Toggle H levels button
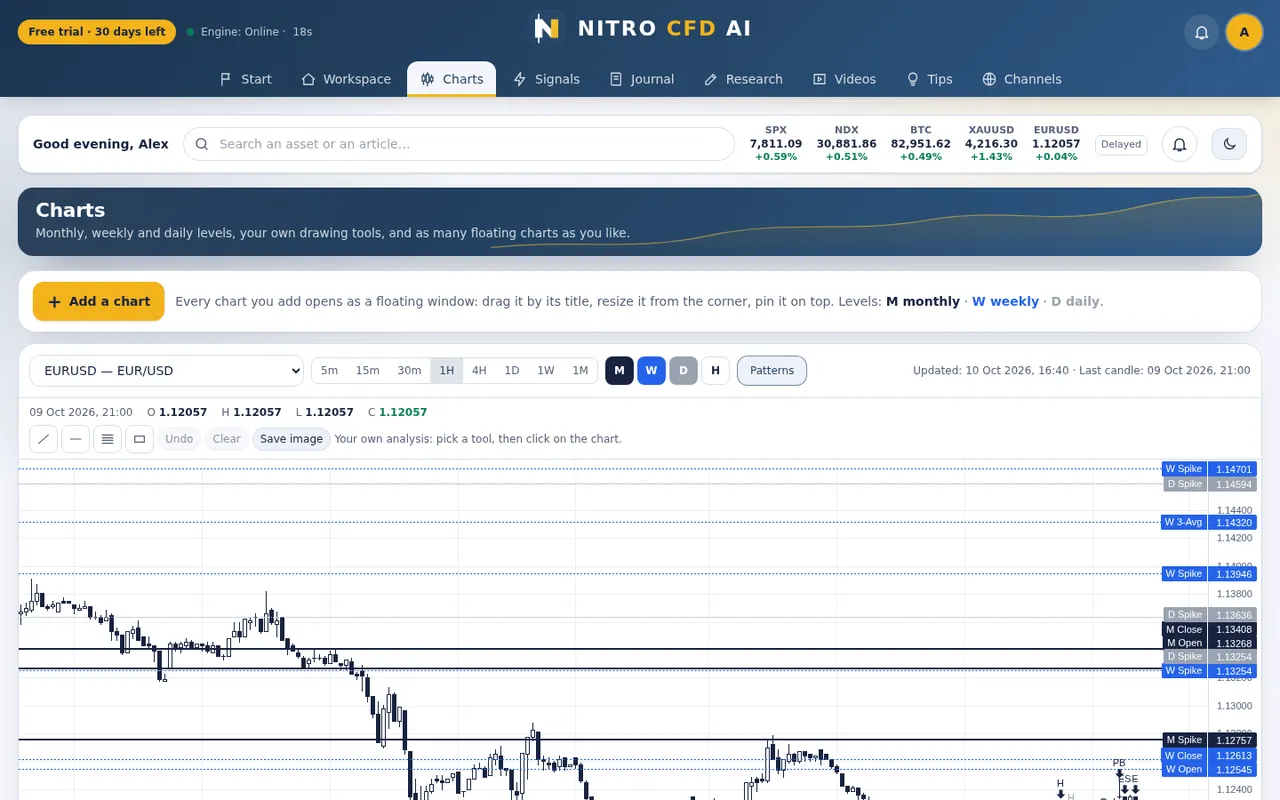This screenshot has width=1280, height=800. tap(715, 371)
